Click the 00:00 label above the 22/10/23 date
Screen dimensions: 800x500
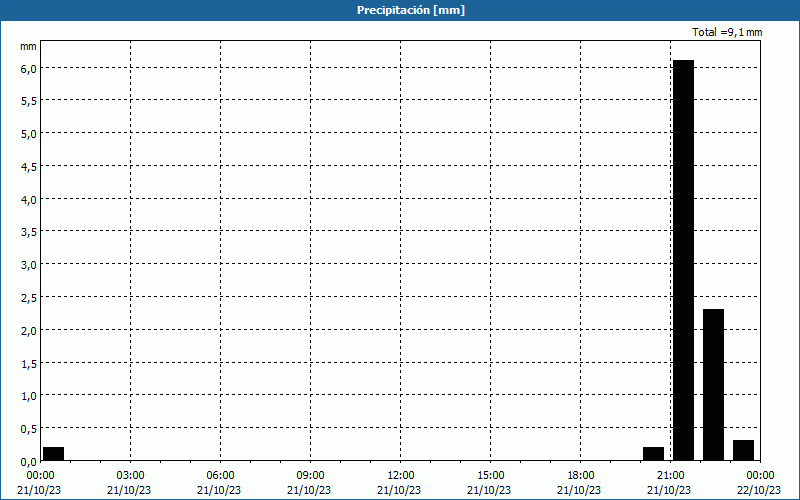[760, 476]
